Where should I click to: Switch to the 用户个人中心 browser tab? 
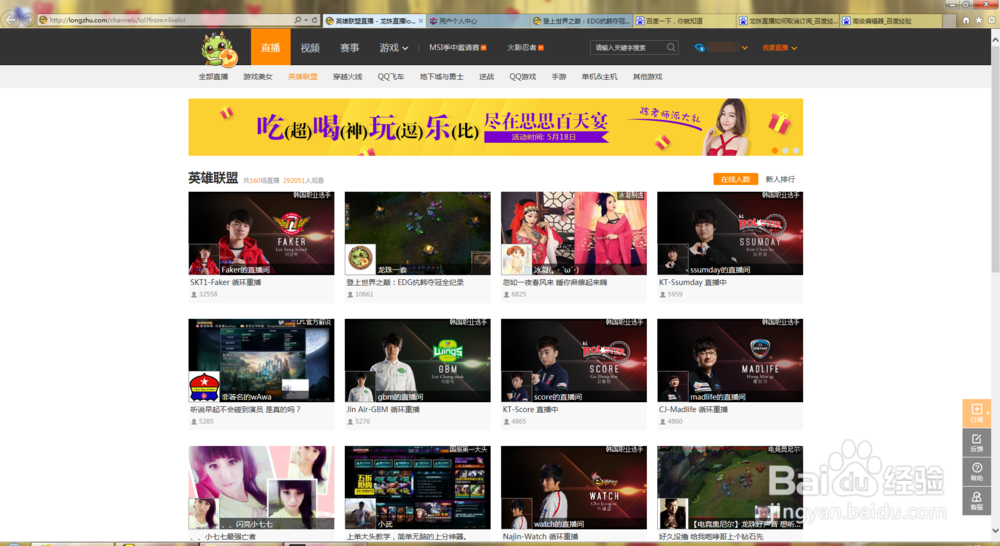[x=477, y=21]
